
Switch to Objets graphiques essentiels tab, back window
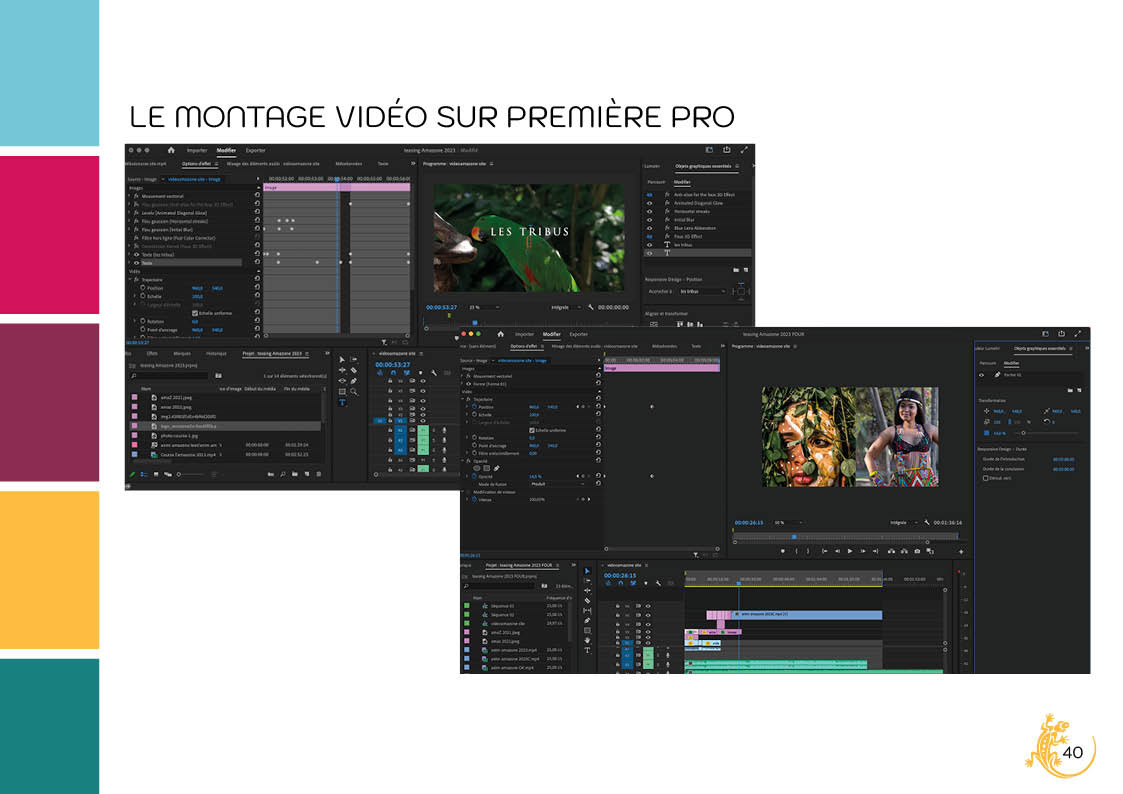[703, 166]
